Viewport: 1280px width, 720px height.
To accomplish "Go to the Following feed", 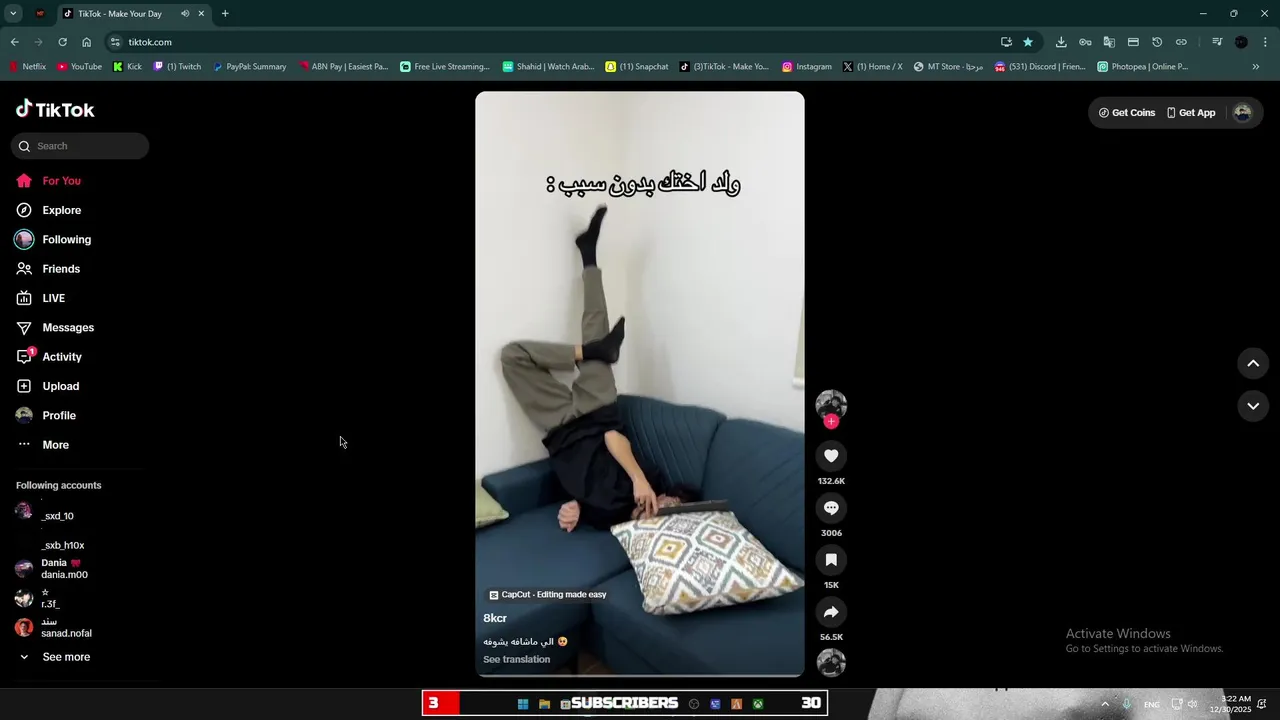I will click(x=53, y=239).
